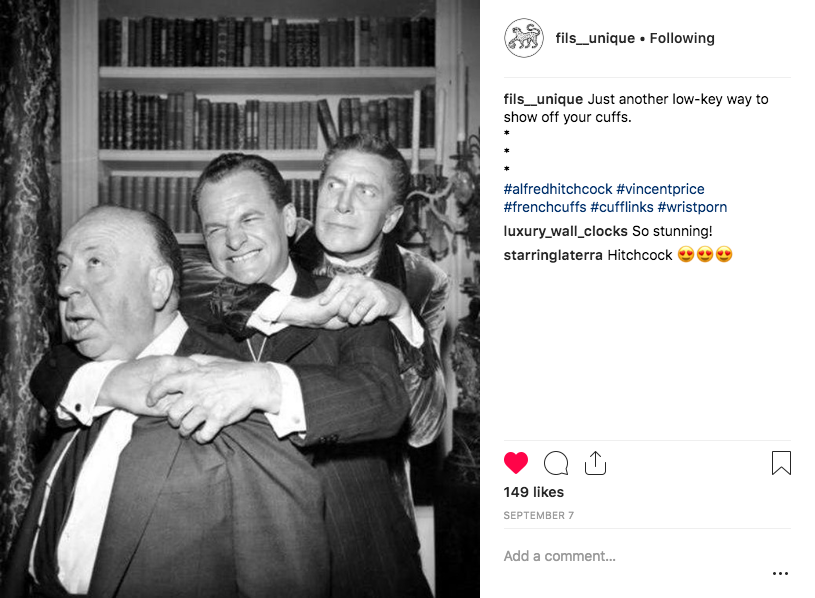Toggle the Following button
The height and width of the screenshot is (598, 815).
click(x=682, y=38)
